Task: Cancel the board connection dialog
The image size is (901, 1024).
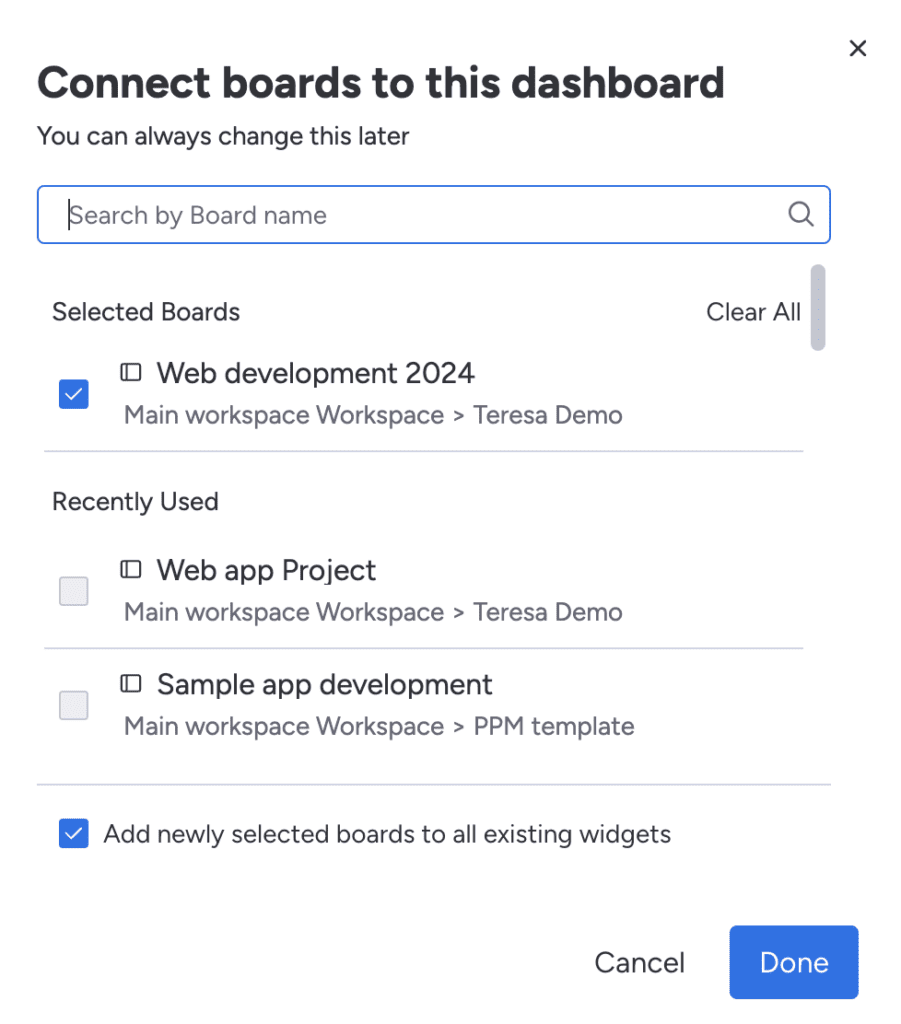Action: click(x=639, y=962)
